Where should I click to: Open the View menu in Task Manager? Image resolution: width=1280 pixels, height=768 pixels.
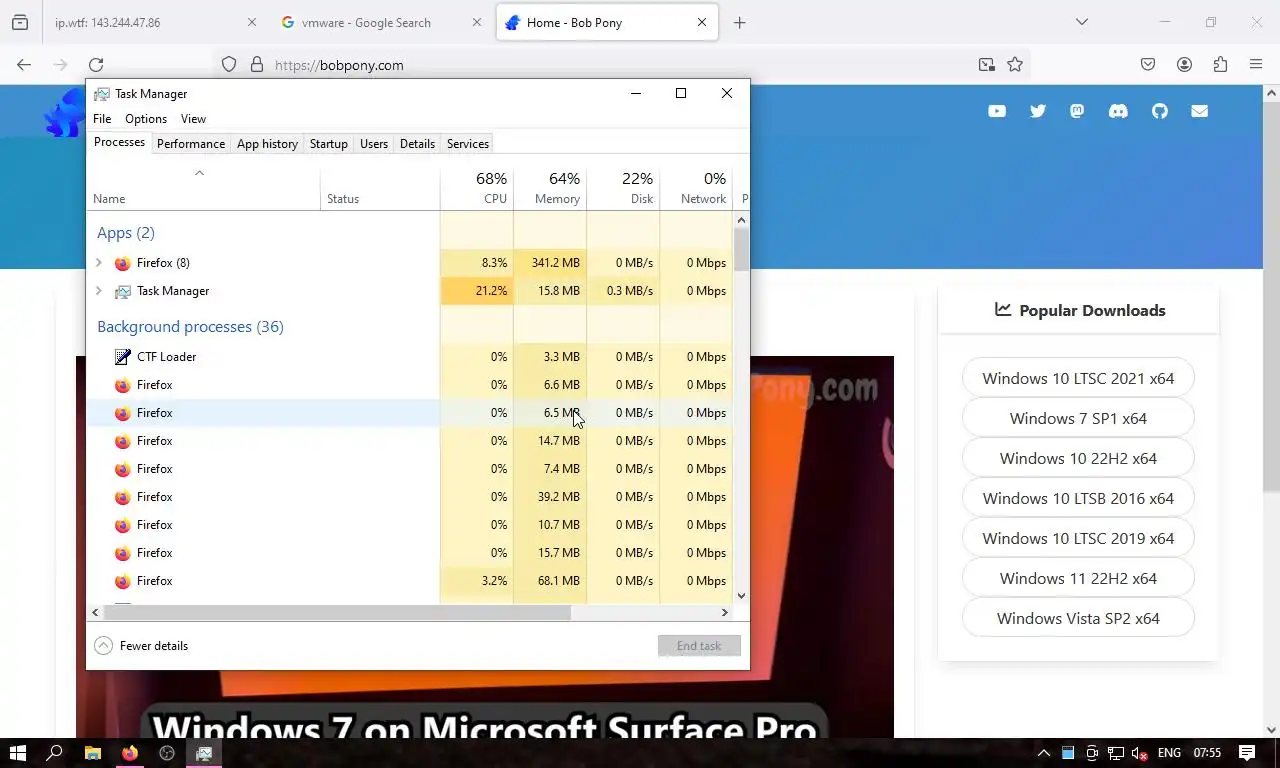[x=193, y=119]
